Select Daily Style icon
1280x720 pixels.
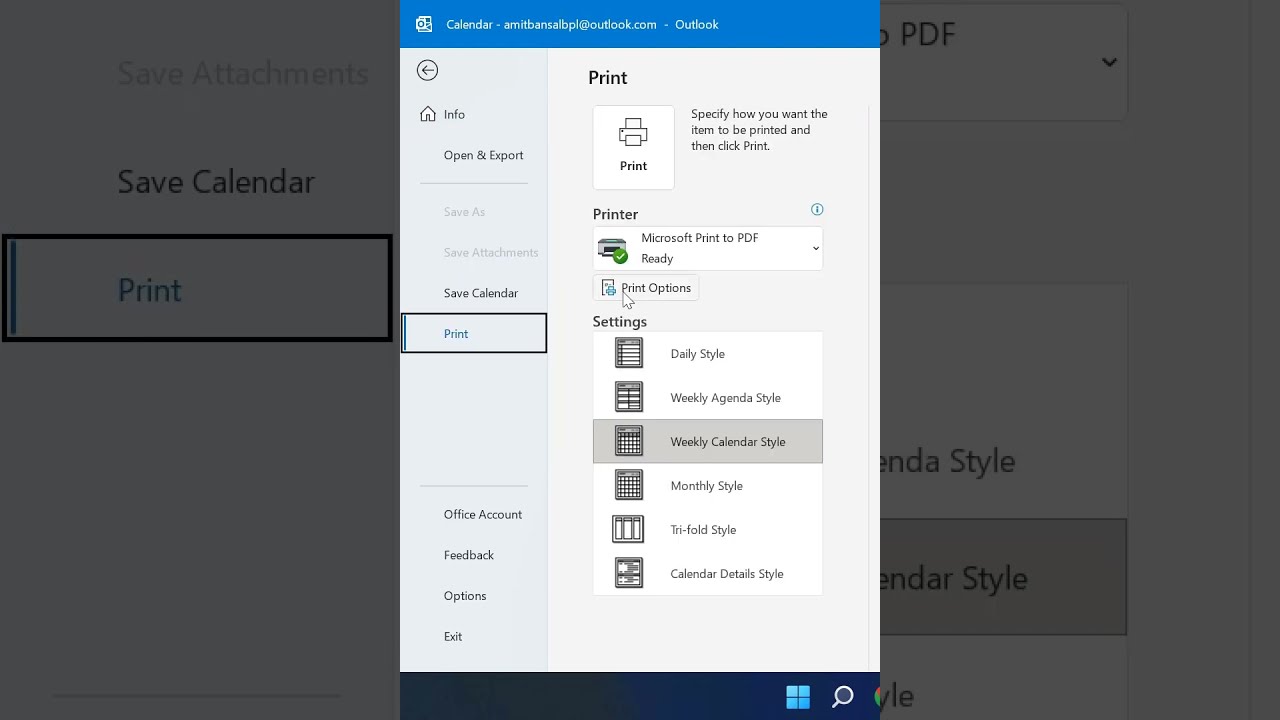[x=629, y=353]
